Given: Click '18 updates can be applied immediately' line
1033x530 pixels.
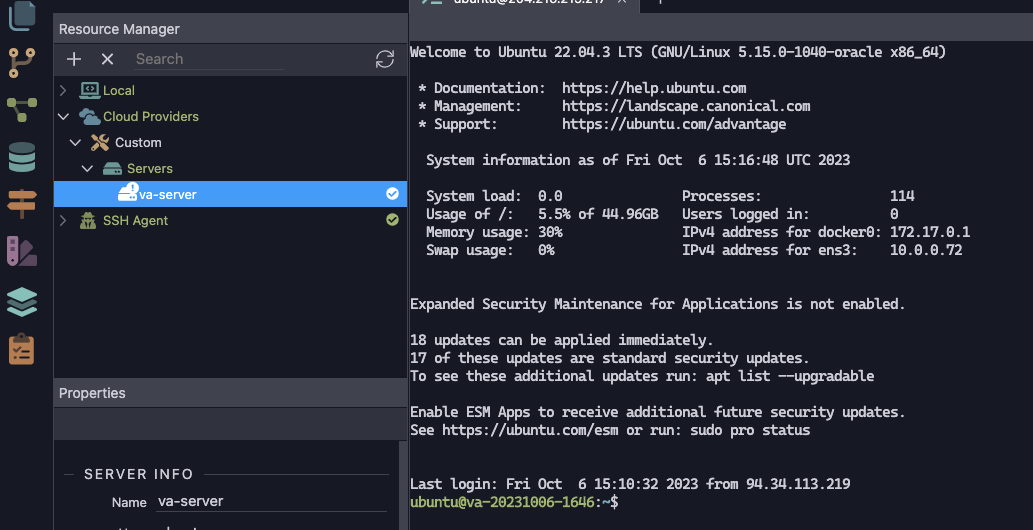Looking at the screenshot, I should point(561,340).
